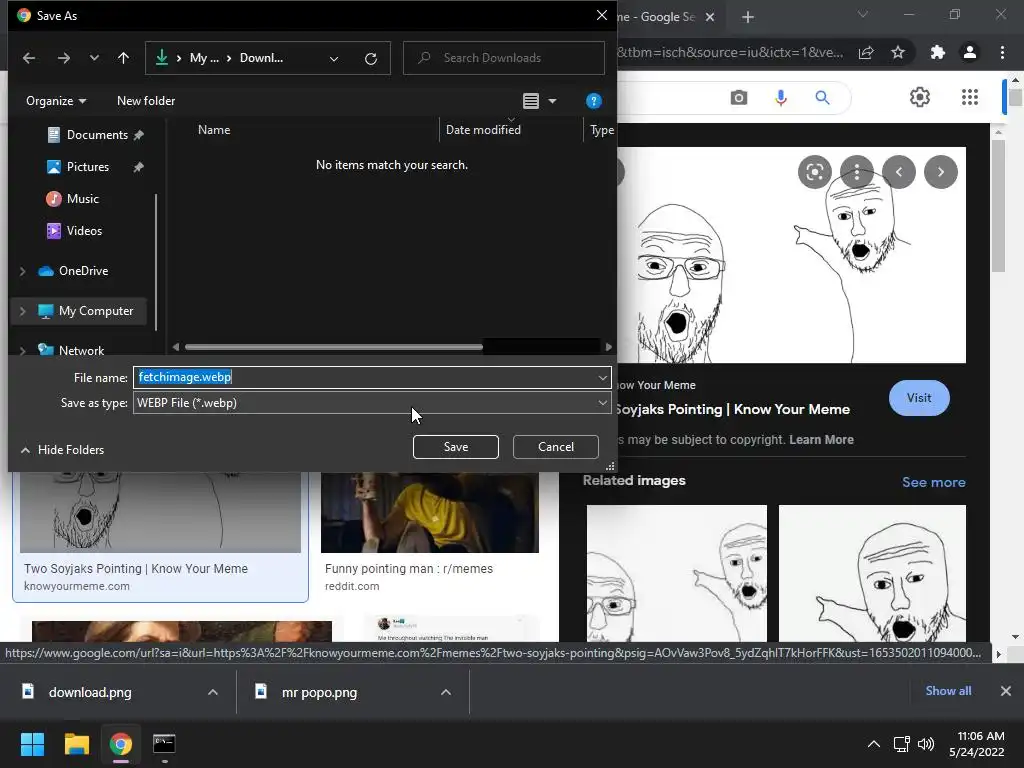Expand the My Computer tree node
Viewport: 1024px width, 768px height.
(23, 312)
